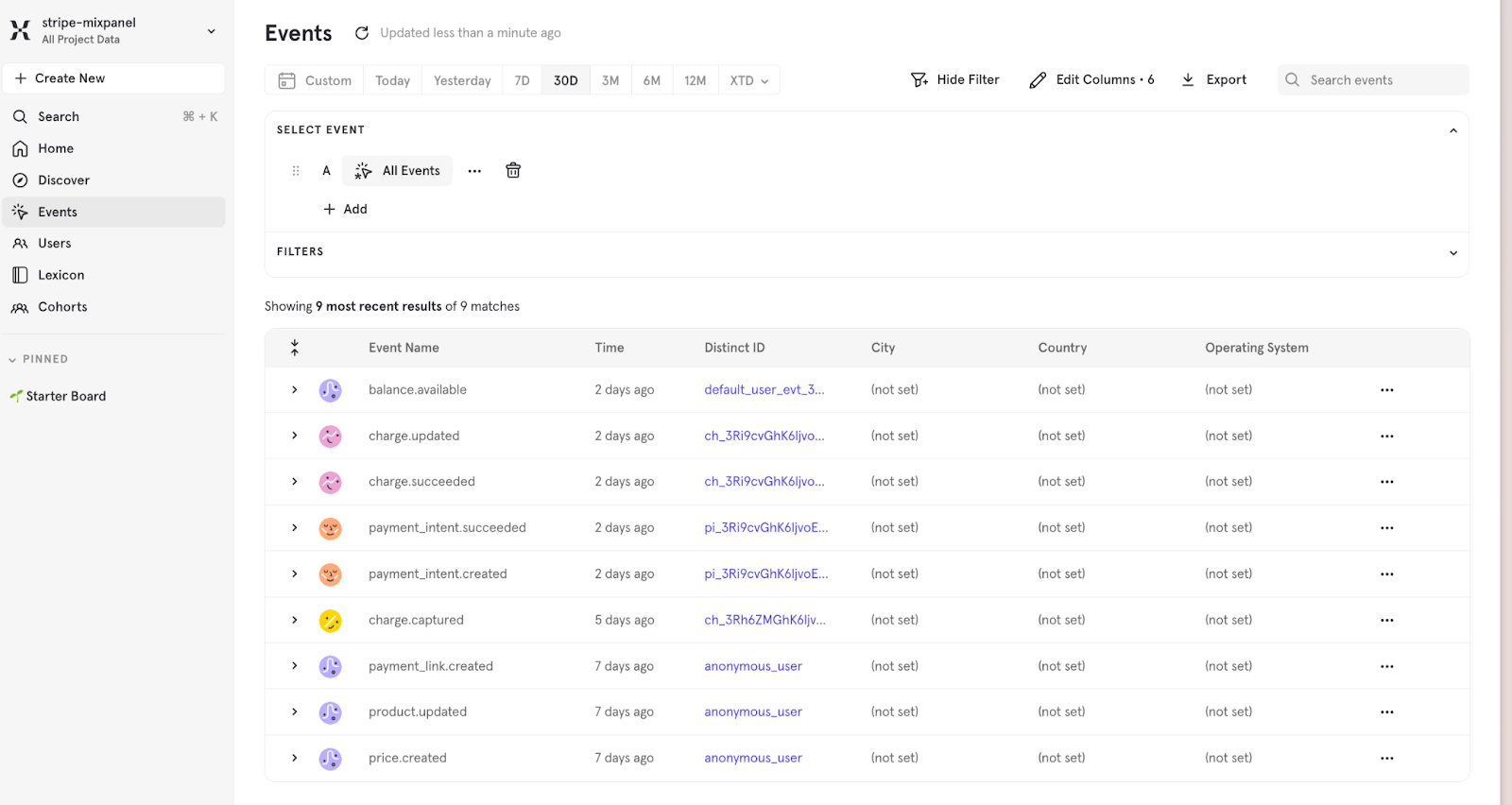Screen dimensions: 1512x805
Task: Open Cohorts in sidebar
Action: [113, 307]
